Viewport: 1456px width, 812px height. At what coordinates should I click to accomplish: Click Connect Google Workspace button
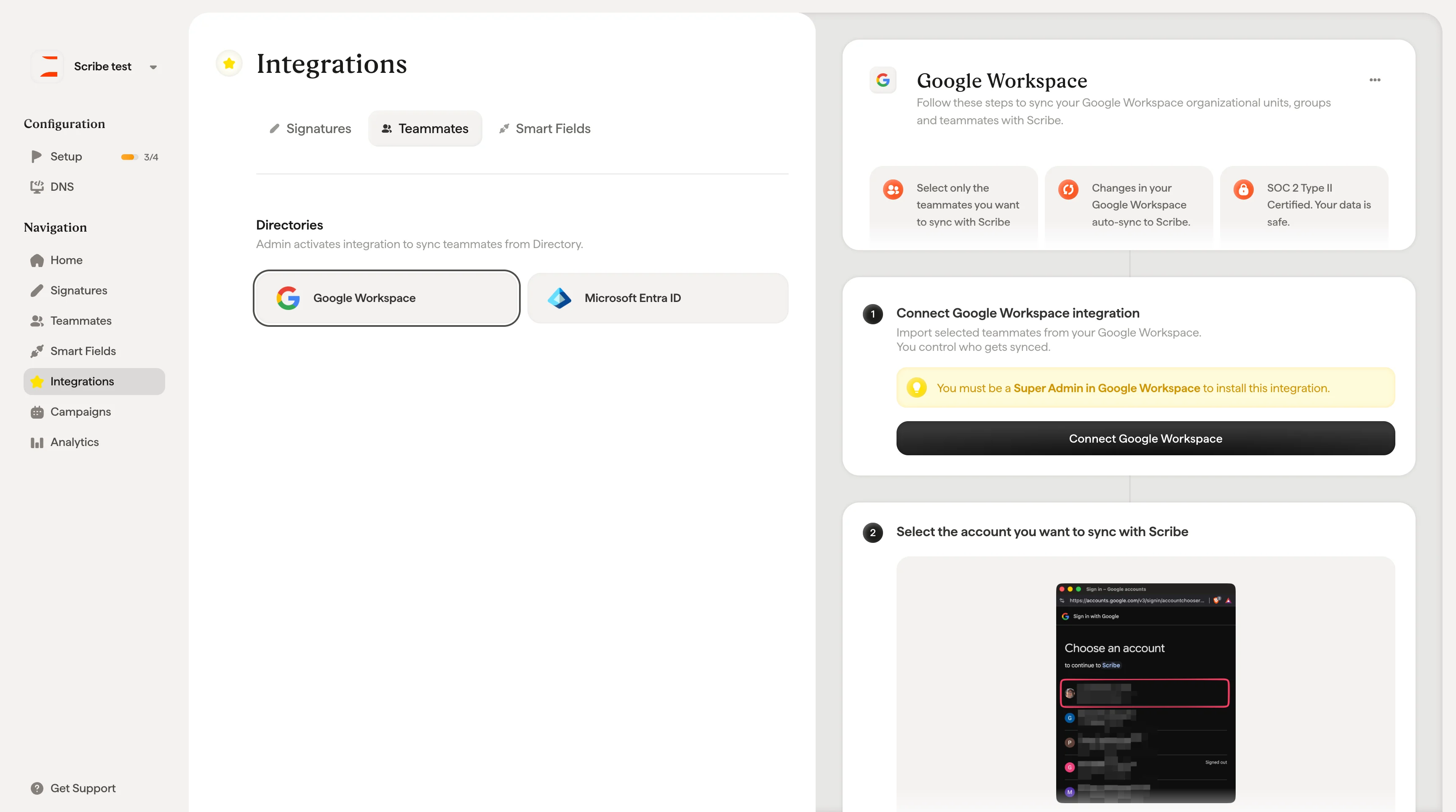(x=1145, y=438)
